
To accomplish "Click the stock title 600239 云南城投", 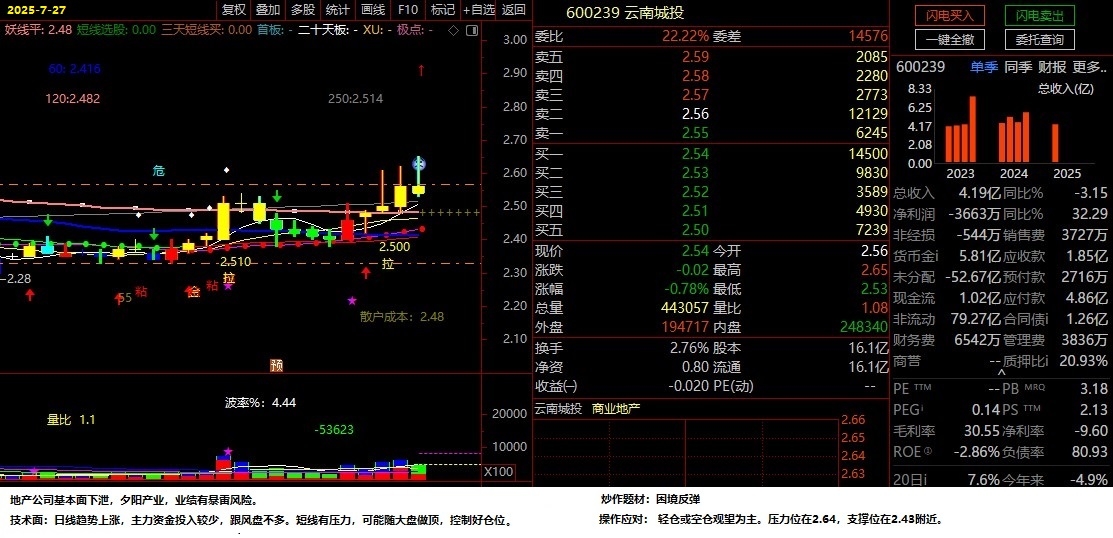I will pyautogui.click(x=625, y=13).
